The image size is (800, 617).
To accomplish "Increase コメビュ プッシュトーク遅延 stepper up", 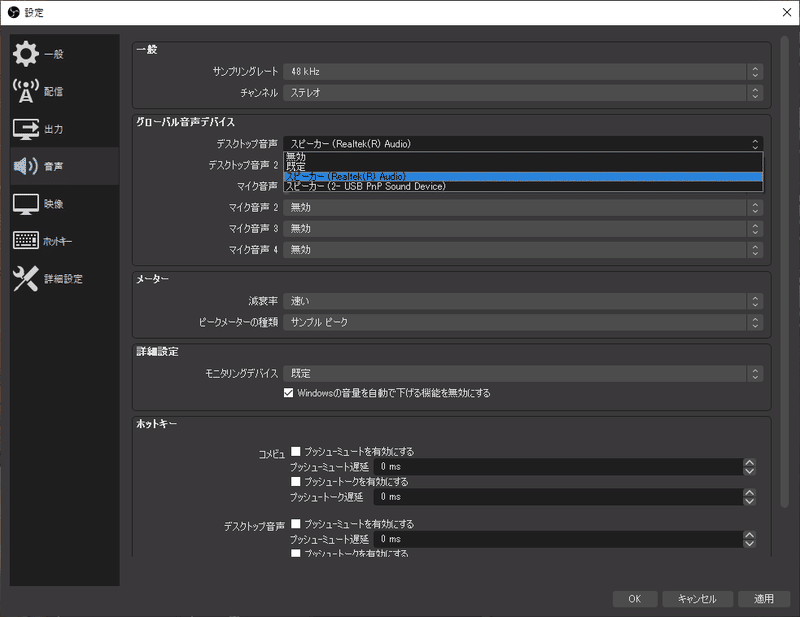I will [x=749, y=493].
